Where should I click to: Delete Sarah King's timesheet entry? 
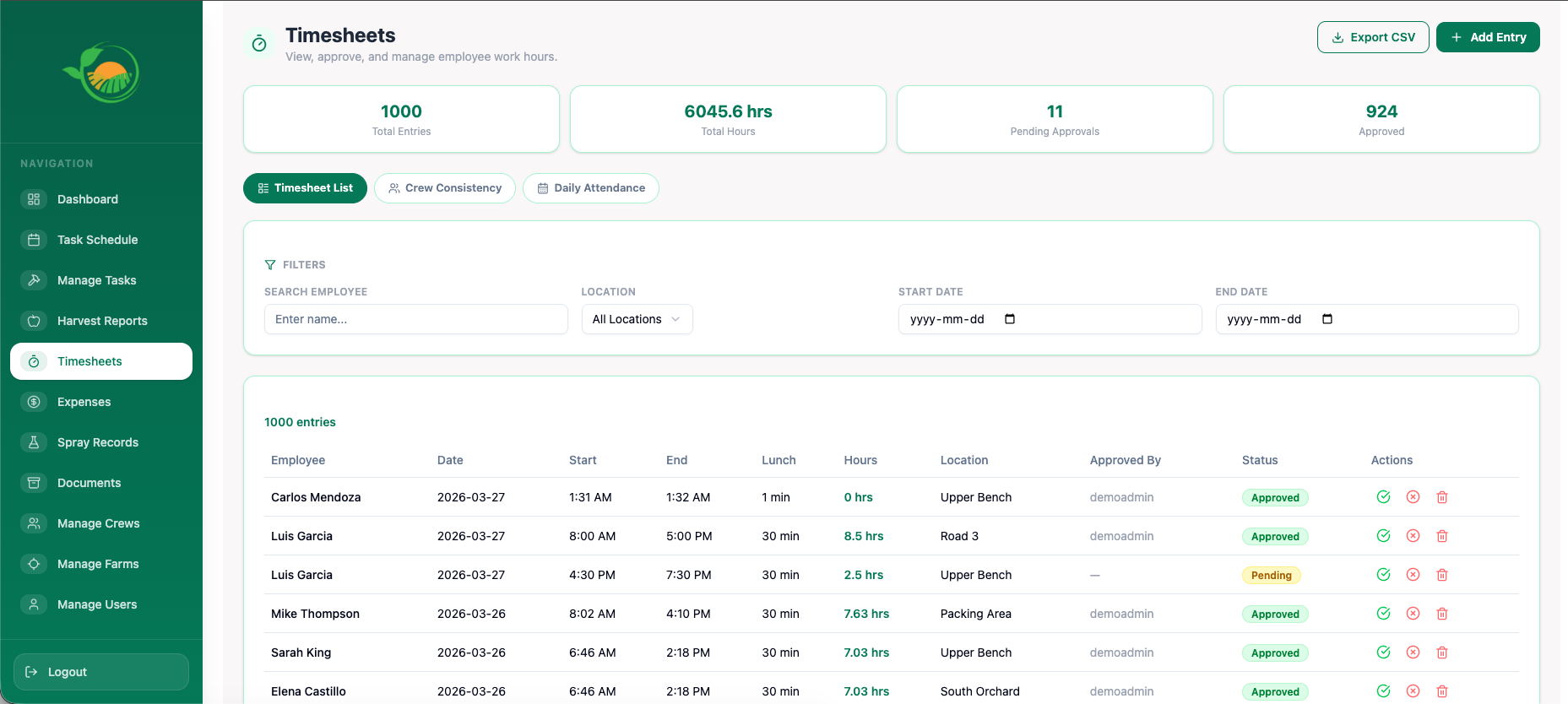[1442, 653]
